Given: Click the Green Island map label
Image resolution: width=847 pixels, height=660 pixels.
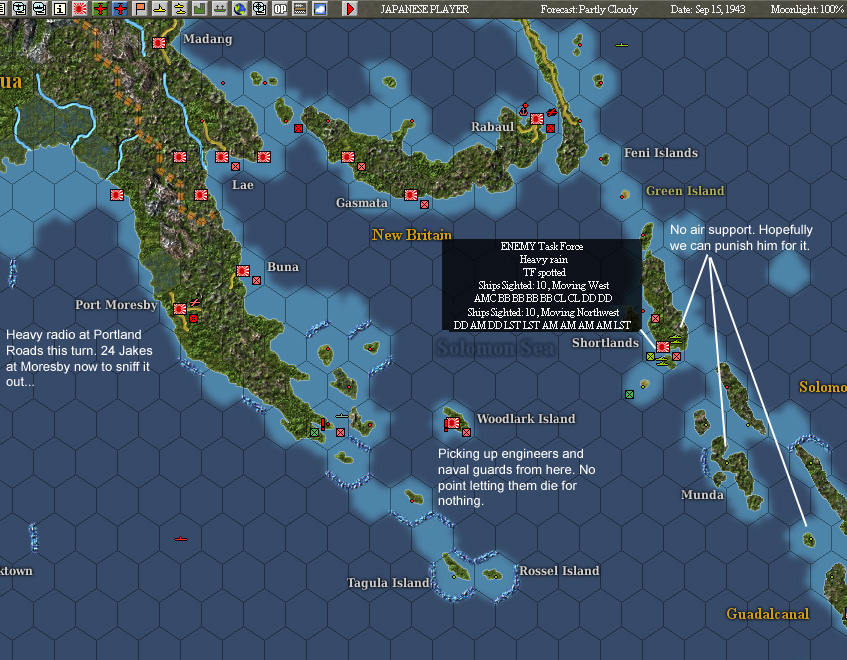Looking at the screenshot, I should 685,191.
